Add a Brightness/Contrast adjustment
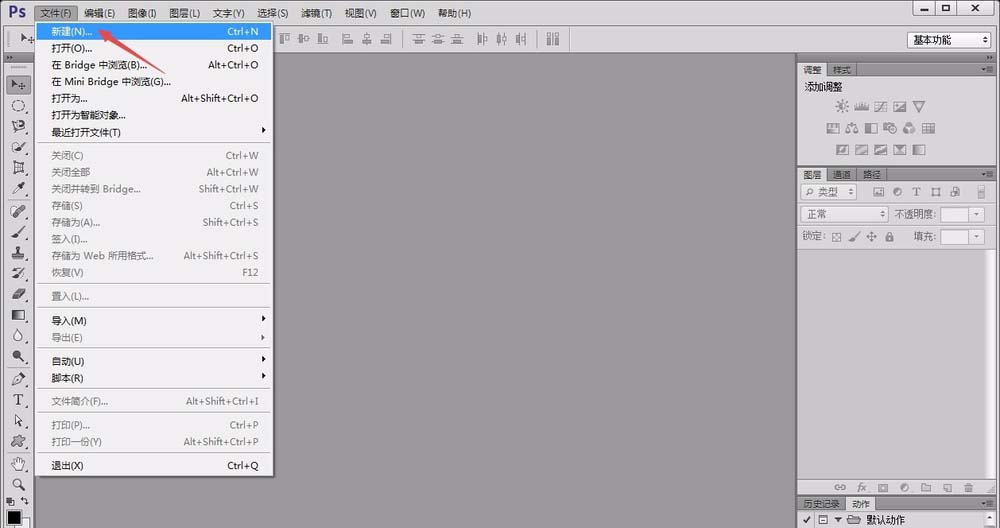This screenshot has width=1000, height=528. pos(842,106)
